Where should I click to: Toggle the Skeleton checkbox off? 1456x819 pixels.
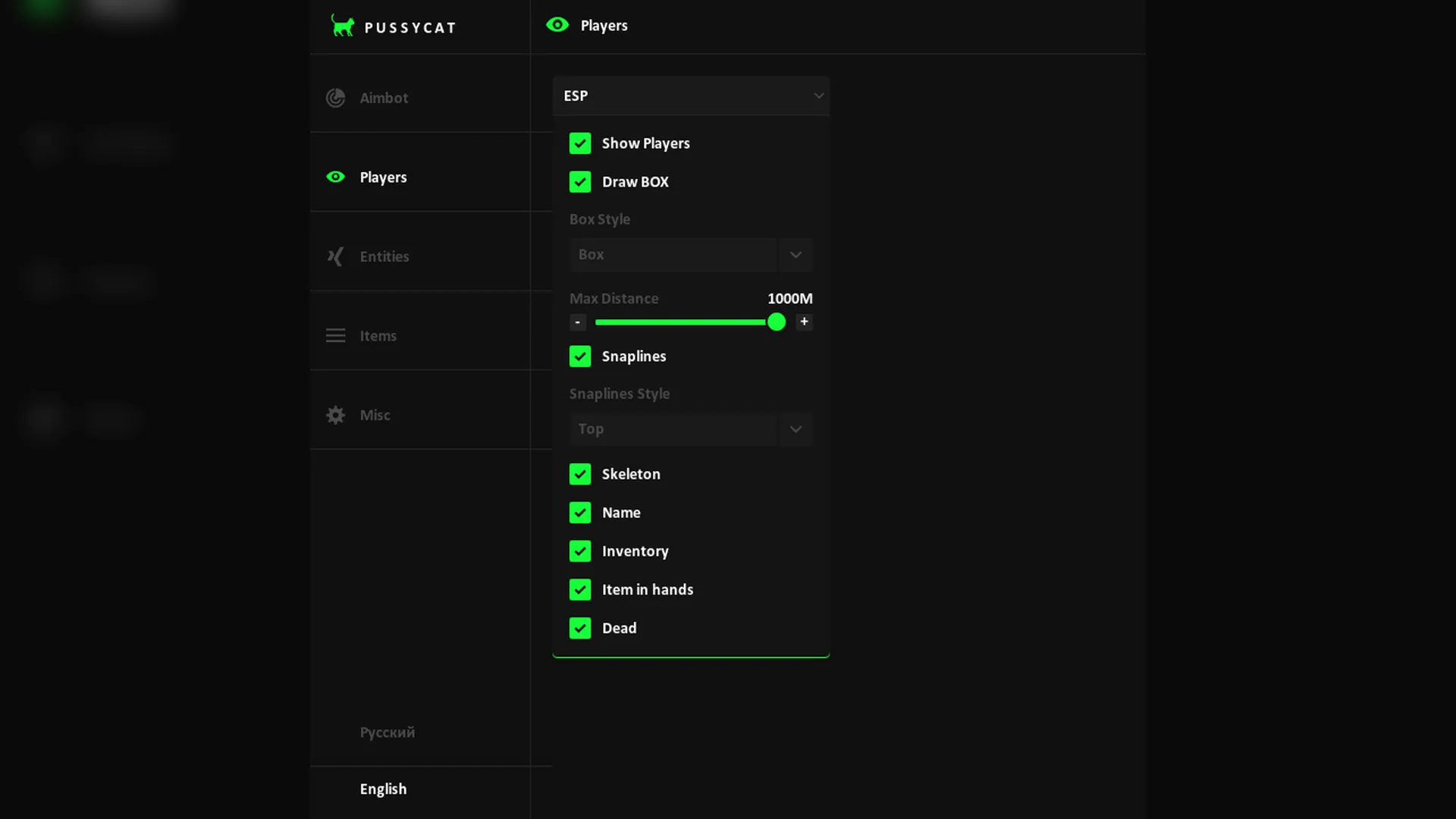pyautogui.click(x=580, y=474)
